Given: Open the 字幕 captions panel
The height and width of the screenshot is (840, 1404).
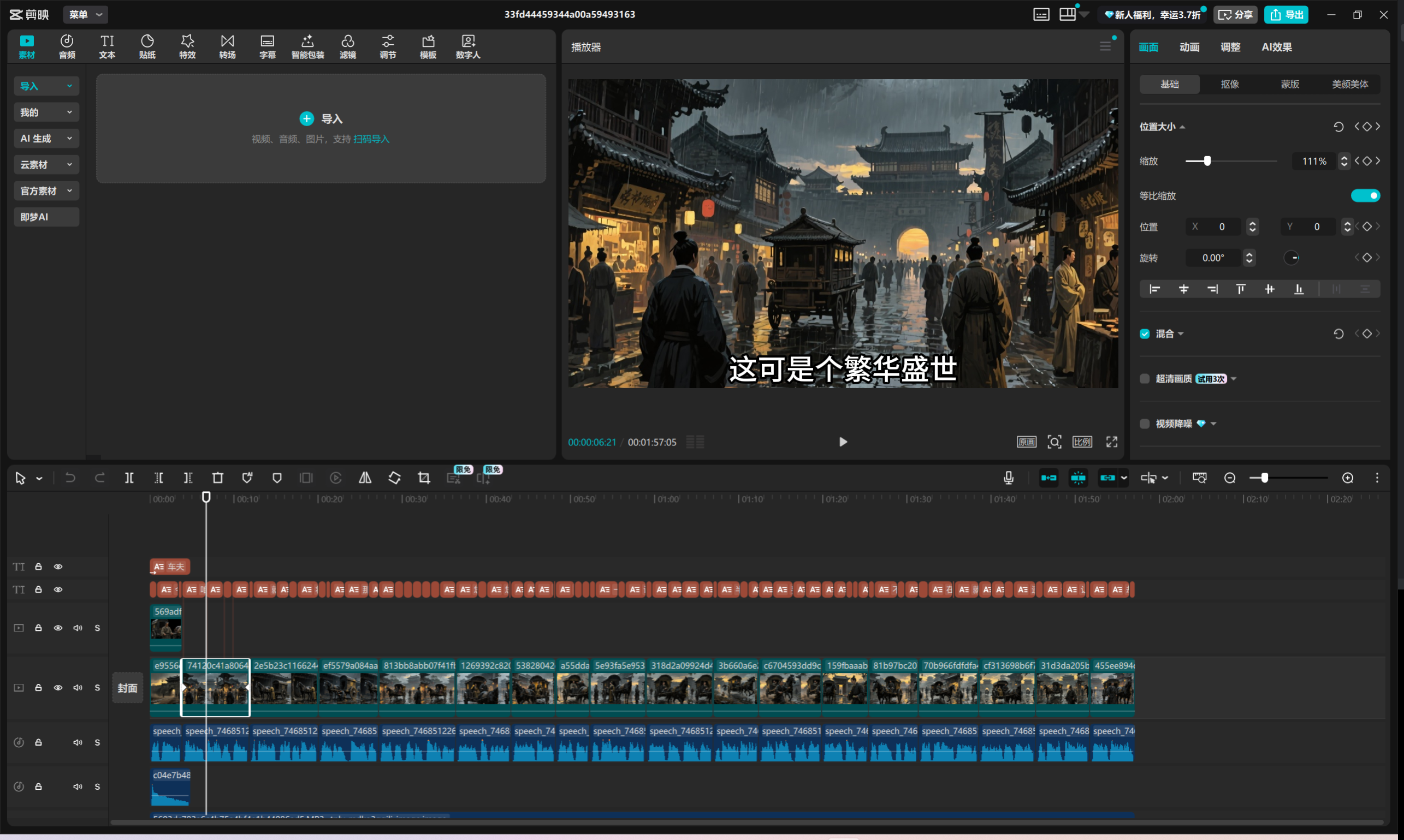Looking at the screenshot, I should [268, 46].
